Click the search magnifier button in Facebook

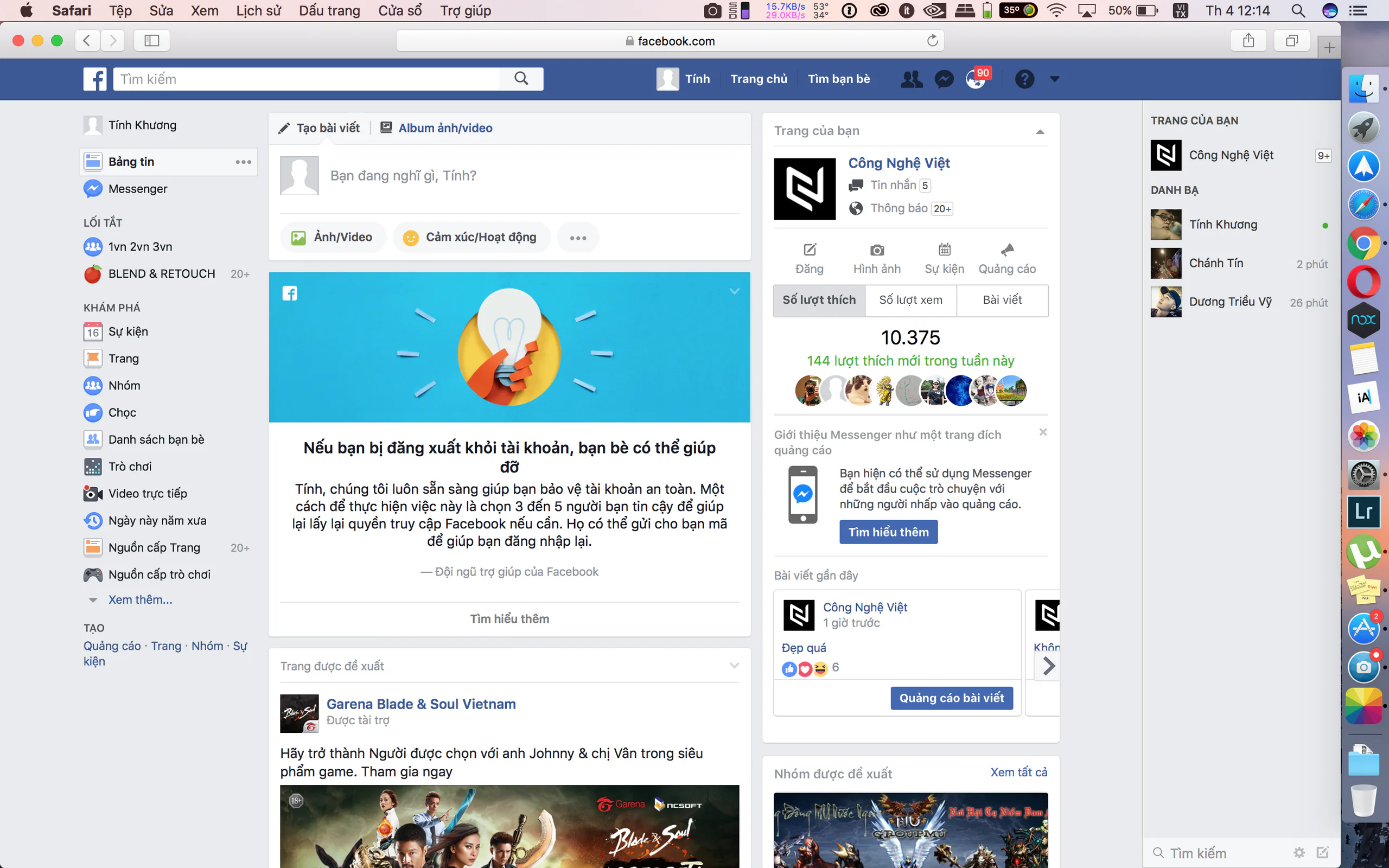click(521, 79)
